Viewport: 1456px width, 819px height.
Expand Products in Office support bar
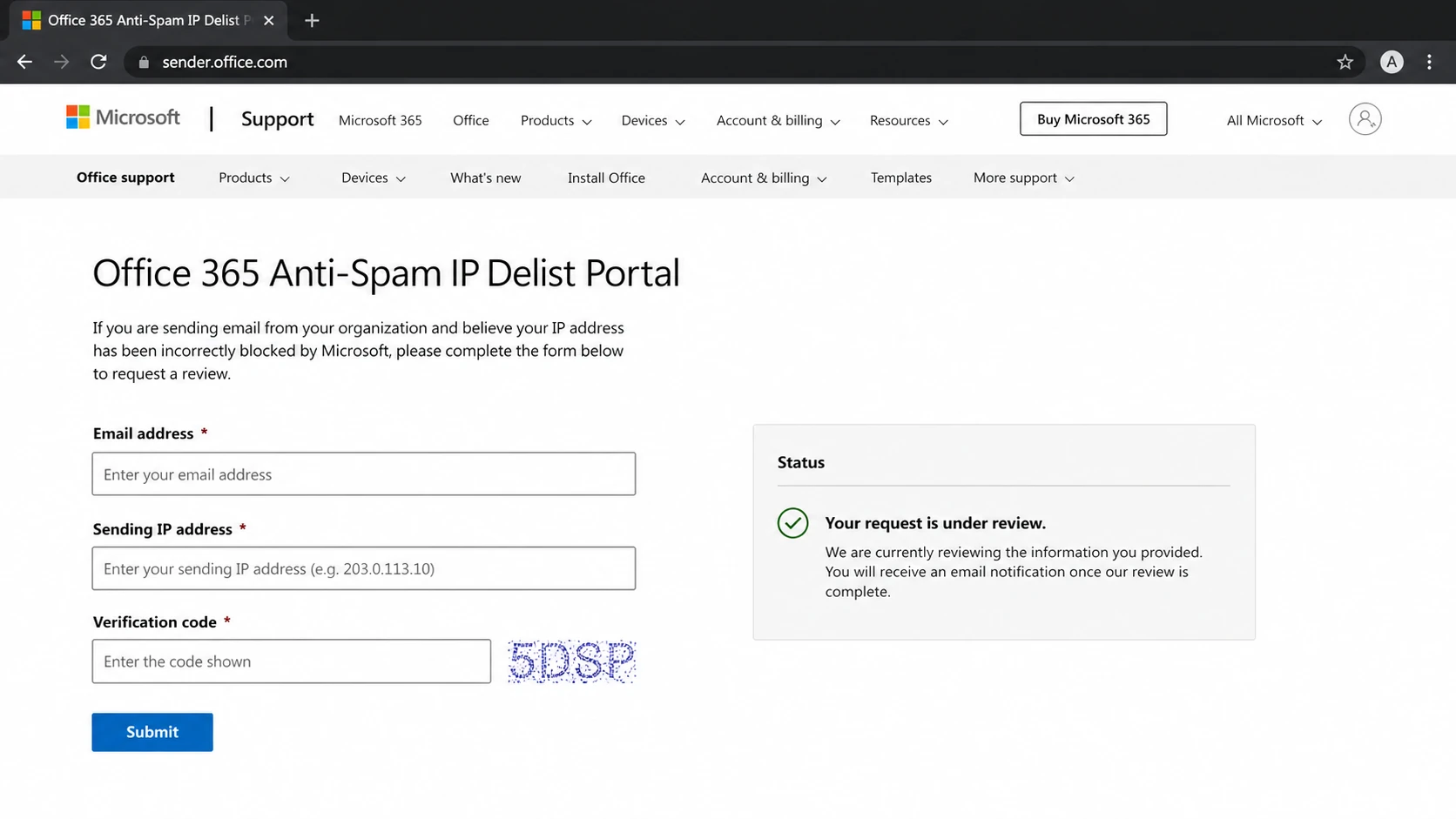254,178
